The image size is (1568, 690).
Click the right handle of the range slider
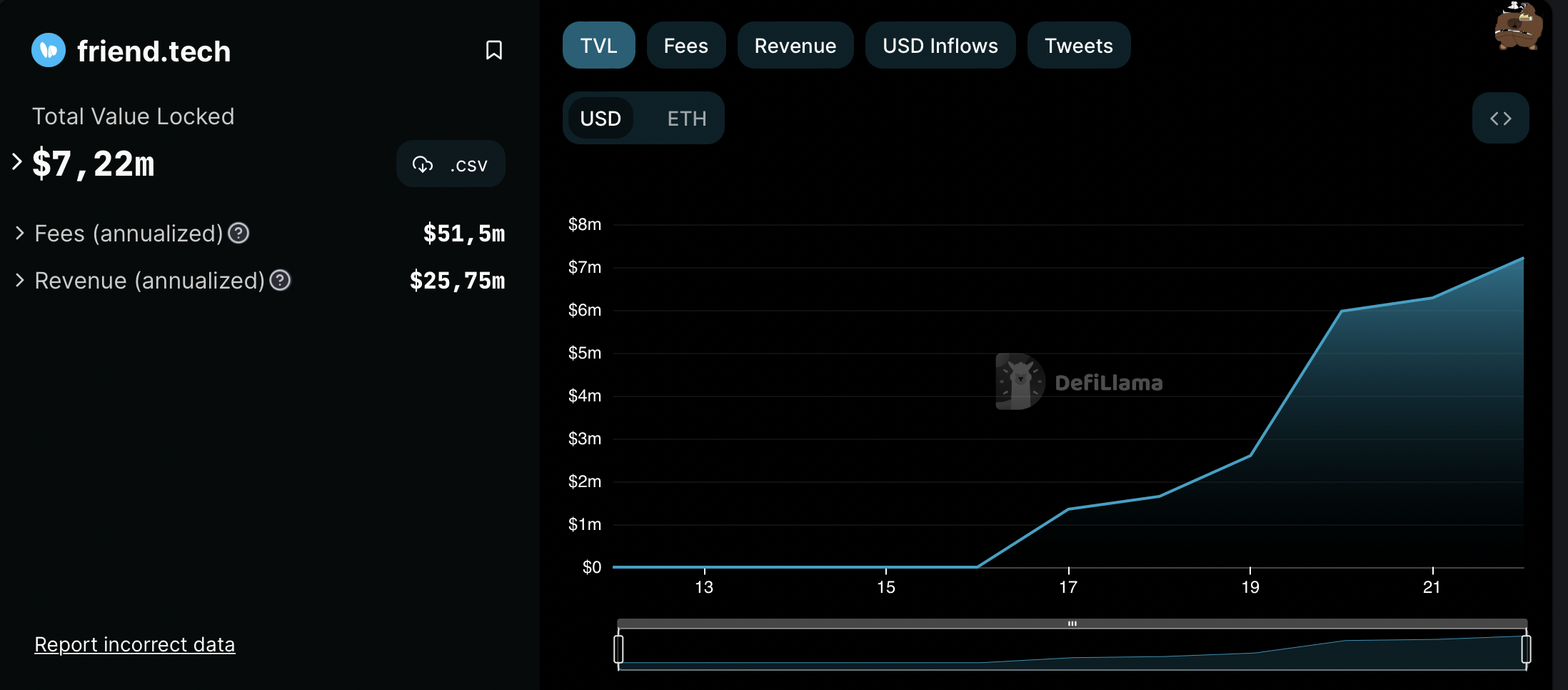point(1526,649)
